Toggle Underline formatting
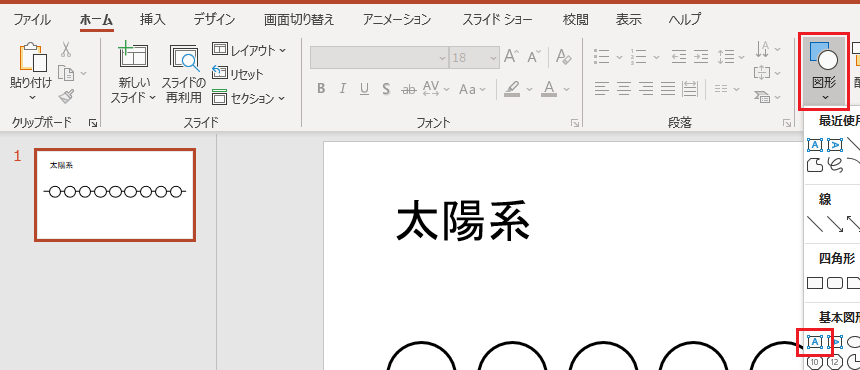Screen dimensions: 860x370 [x=364, y=88]
